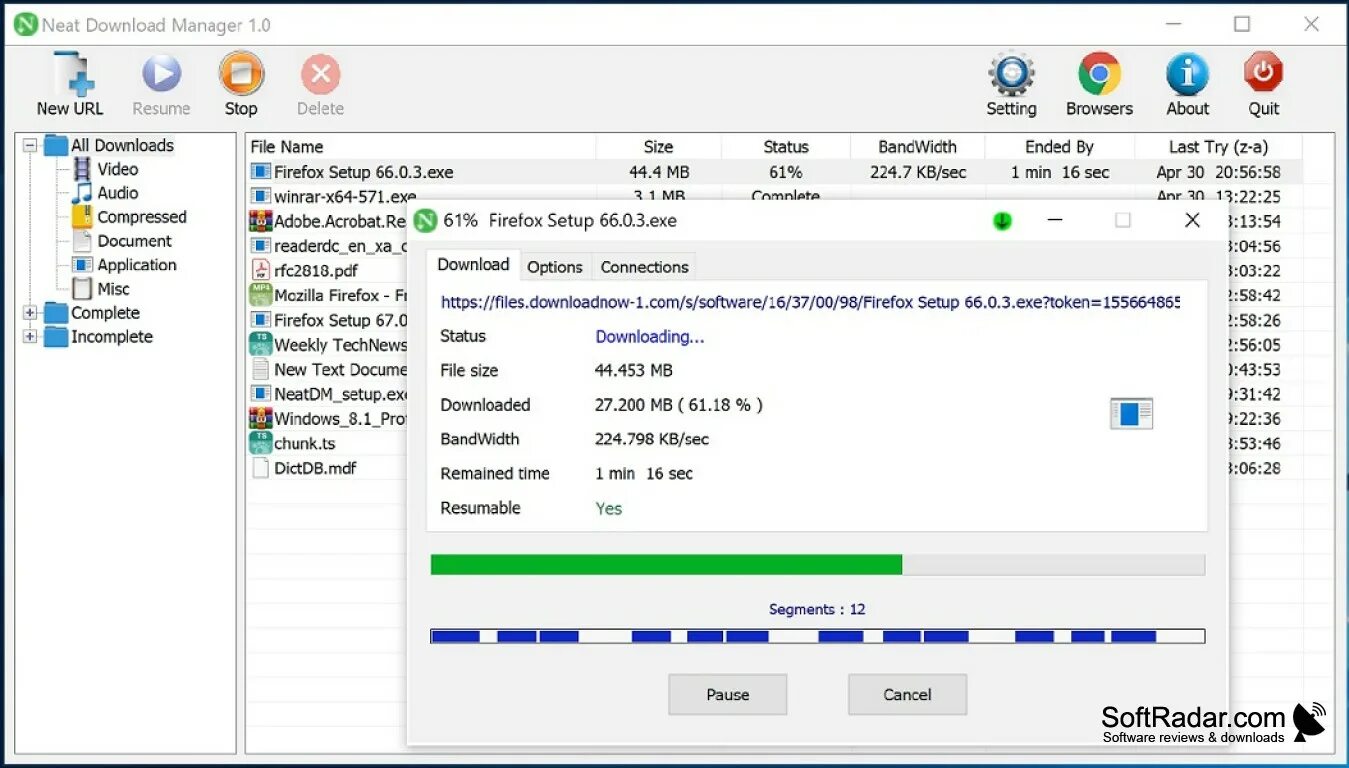Open the Setting gear icon
Screen dimensions: 1349x768
(x=1011, y=75)
